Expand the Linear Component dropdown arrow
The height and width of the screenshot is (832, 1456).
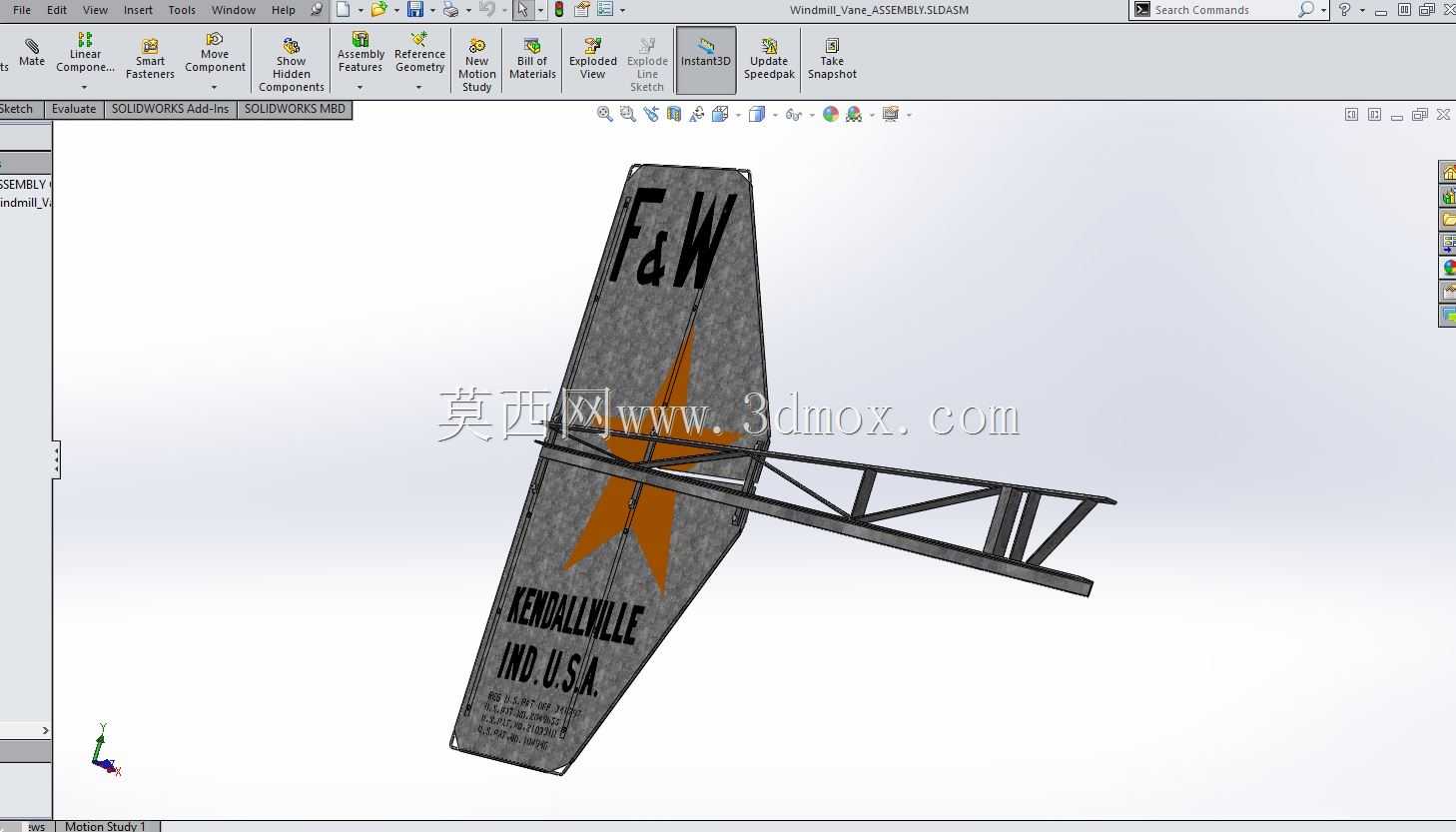(85, 88)
